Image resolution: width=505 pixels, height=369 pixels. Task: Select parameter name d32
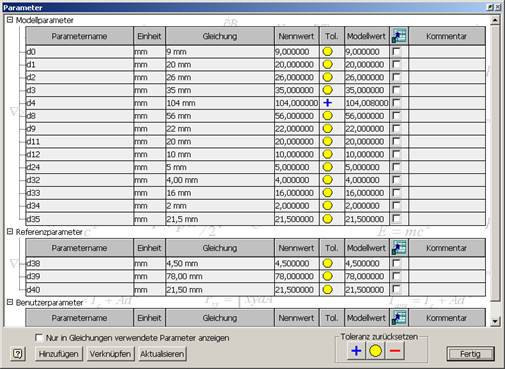pyautogui.click(x=79, y=180)
